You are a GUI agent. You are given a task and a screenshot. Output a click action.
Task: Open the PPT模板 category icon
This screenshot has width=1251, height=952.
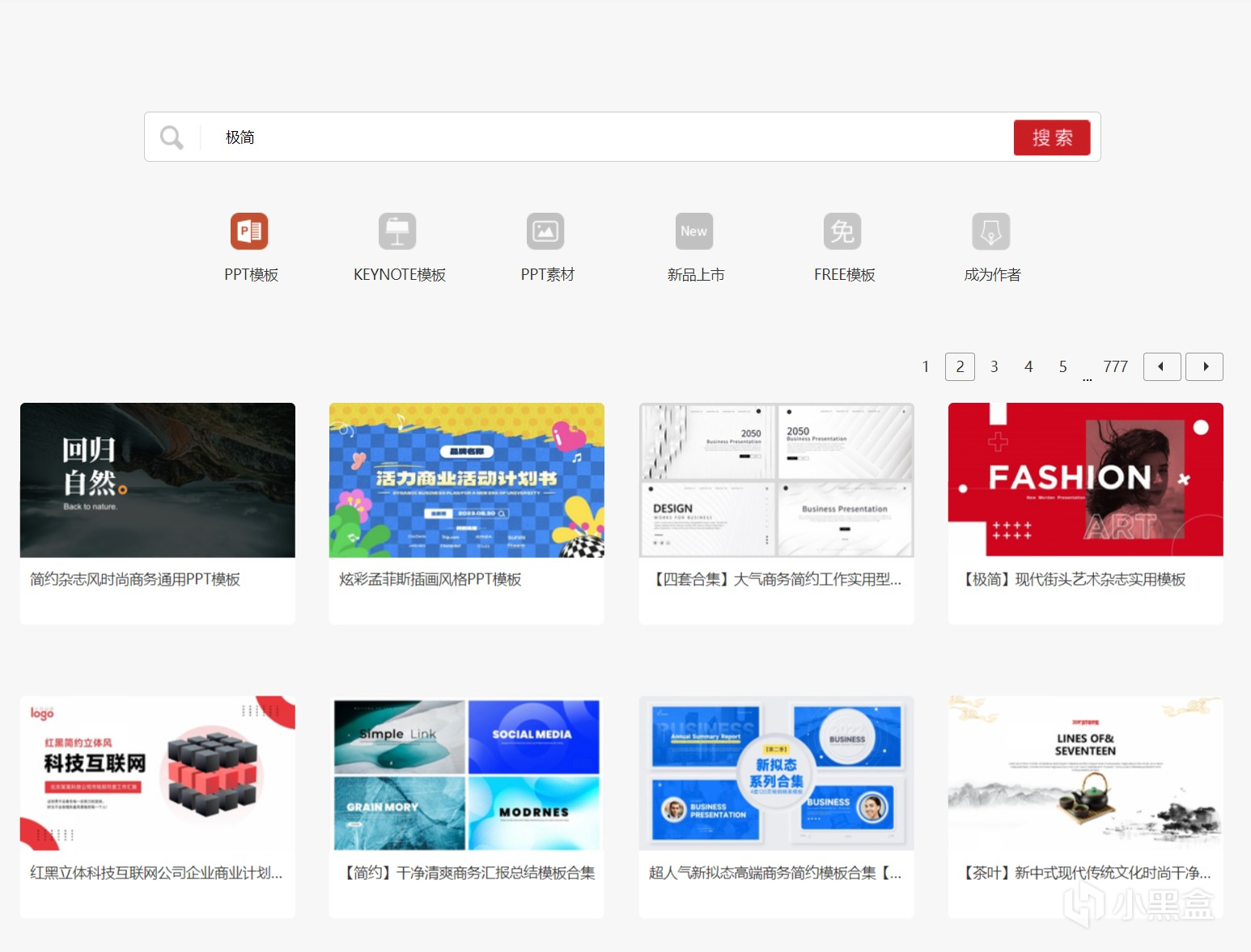pyautogui.click(x=249, y=231)
